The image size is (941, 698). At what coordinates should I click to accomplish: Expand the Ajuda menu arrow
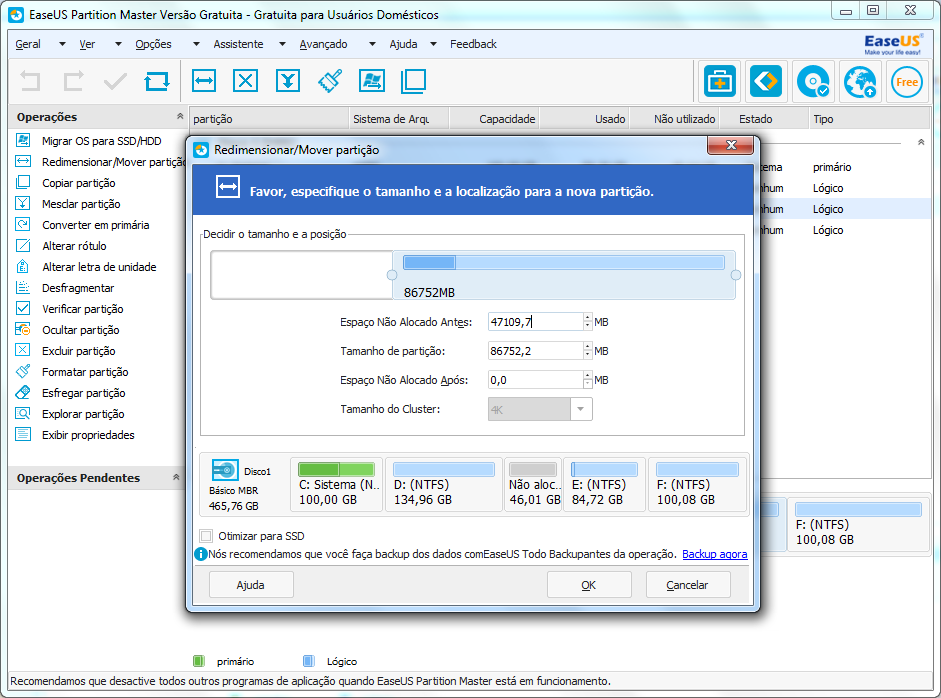click(x=434, y=44)
